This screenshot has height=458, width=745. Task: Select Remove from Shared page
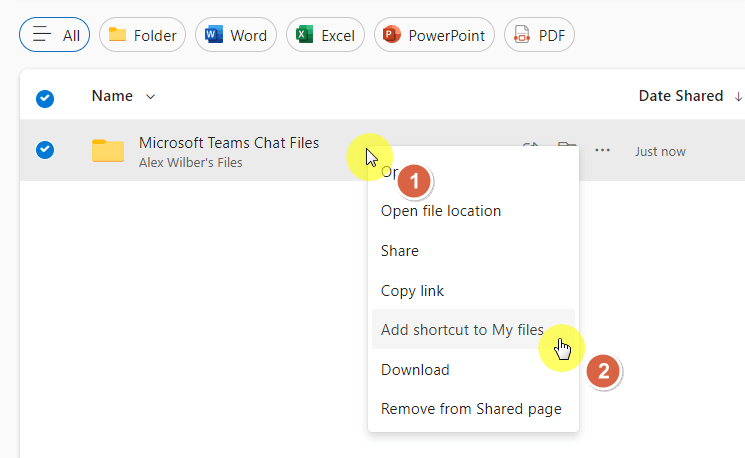tap(473, 409)
